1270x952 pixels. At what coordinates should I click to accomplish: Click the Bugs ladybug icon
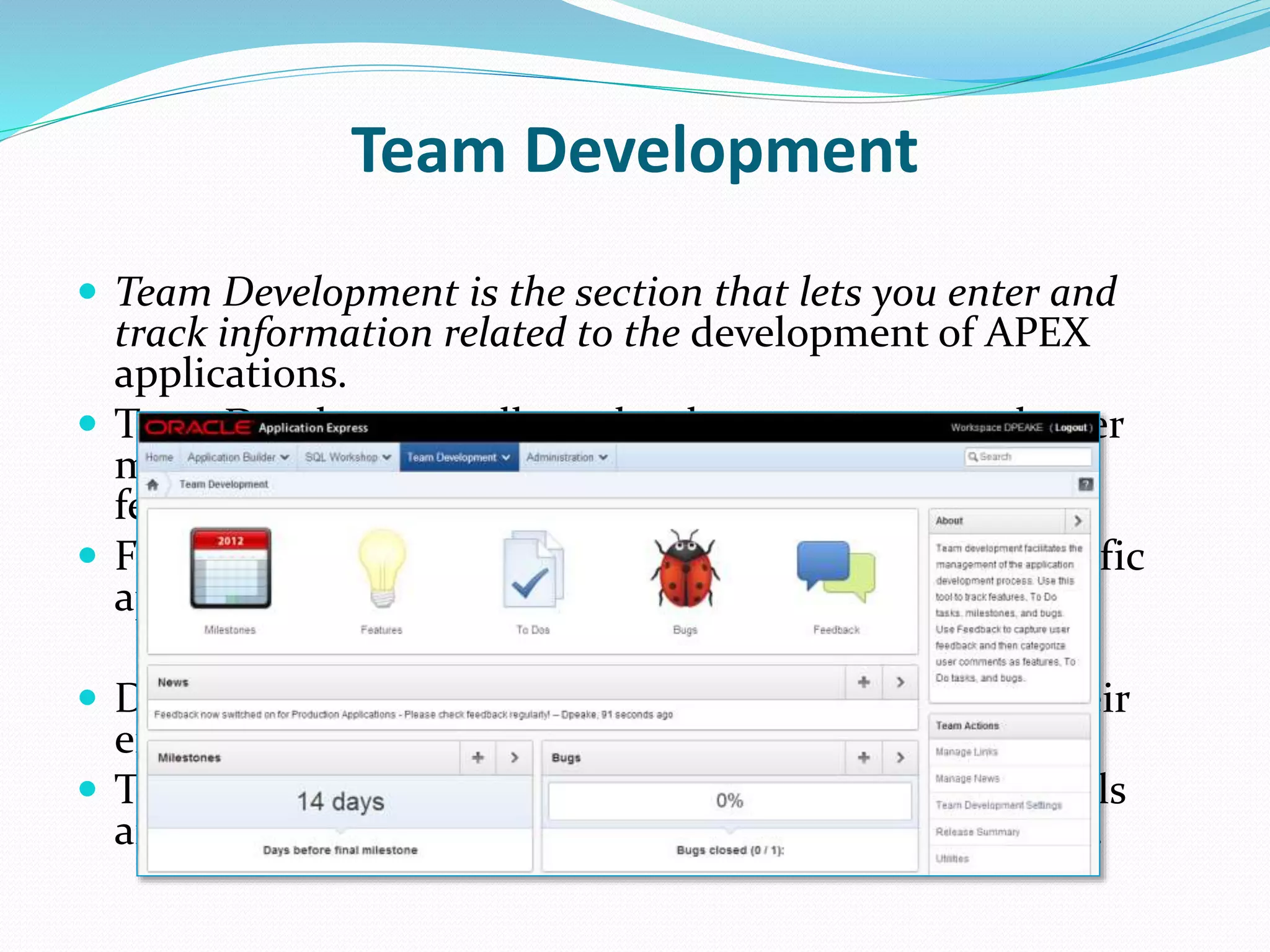pyautogui.click(x=685, y=568)
